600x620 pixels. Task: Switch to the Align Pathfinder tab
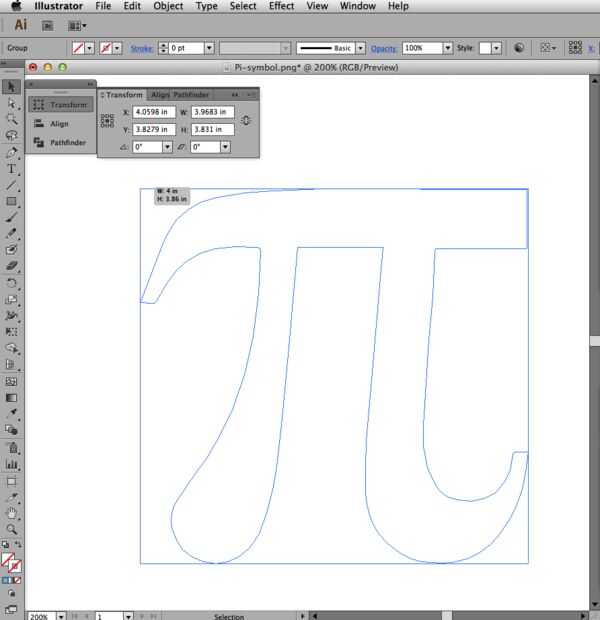pos(180,95)
